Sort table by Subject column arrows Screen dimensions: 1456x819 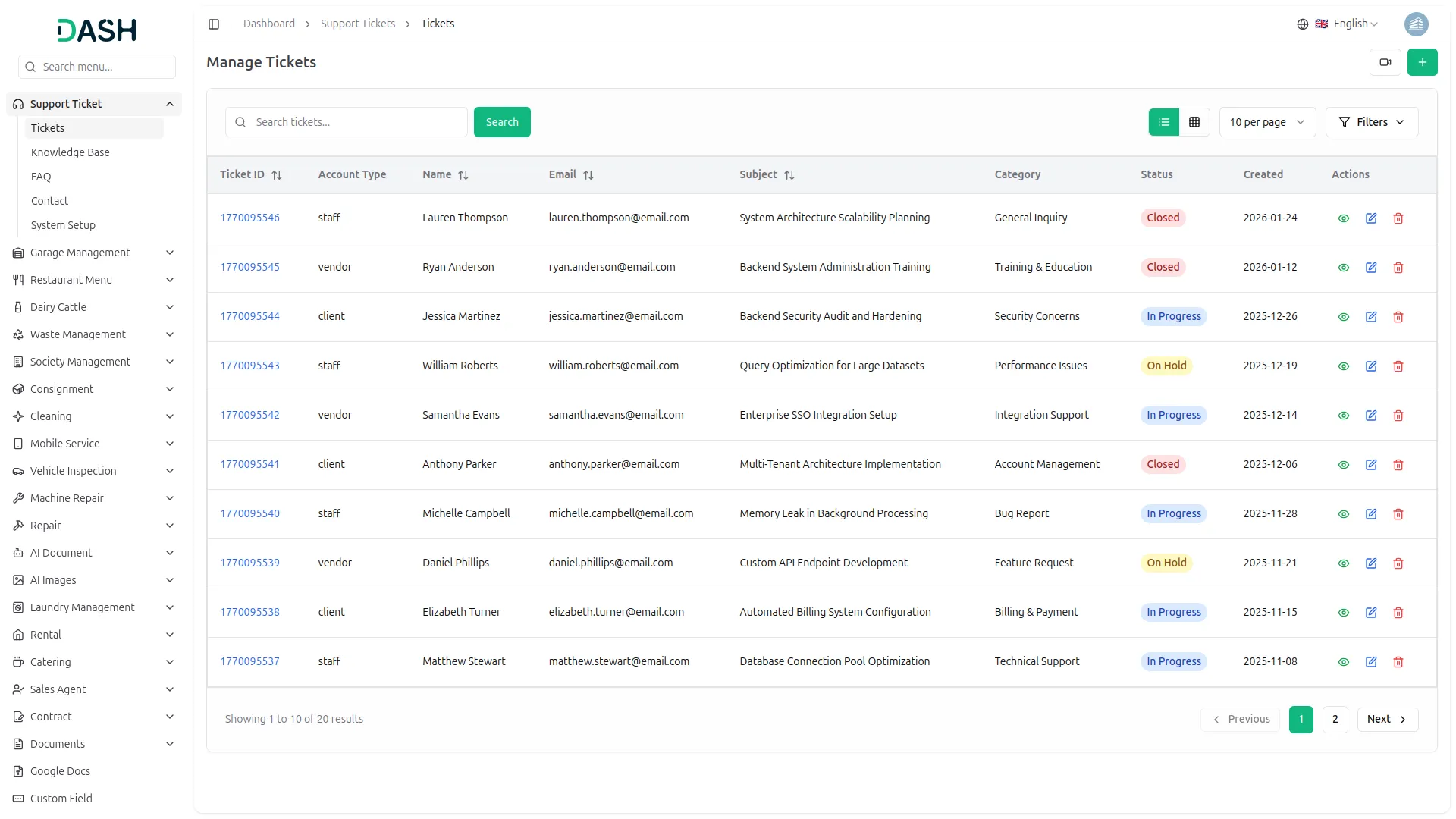coord(789,175)
